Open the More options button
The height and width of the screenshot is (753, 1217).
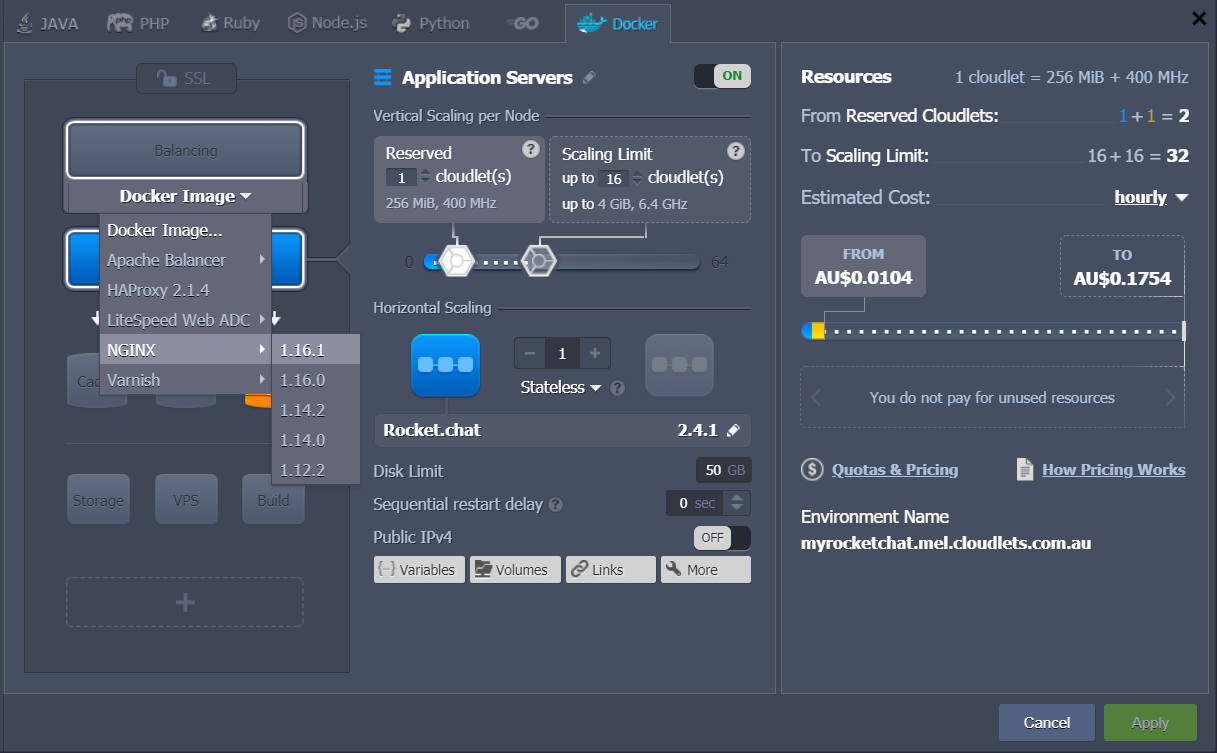(x=706, y=570)
